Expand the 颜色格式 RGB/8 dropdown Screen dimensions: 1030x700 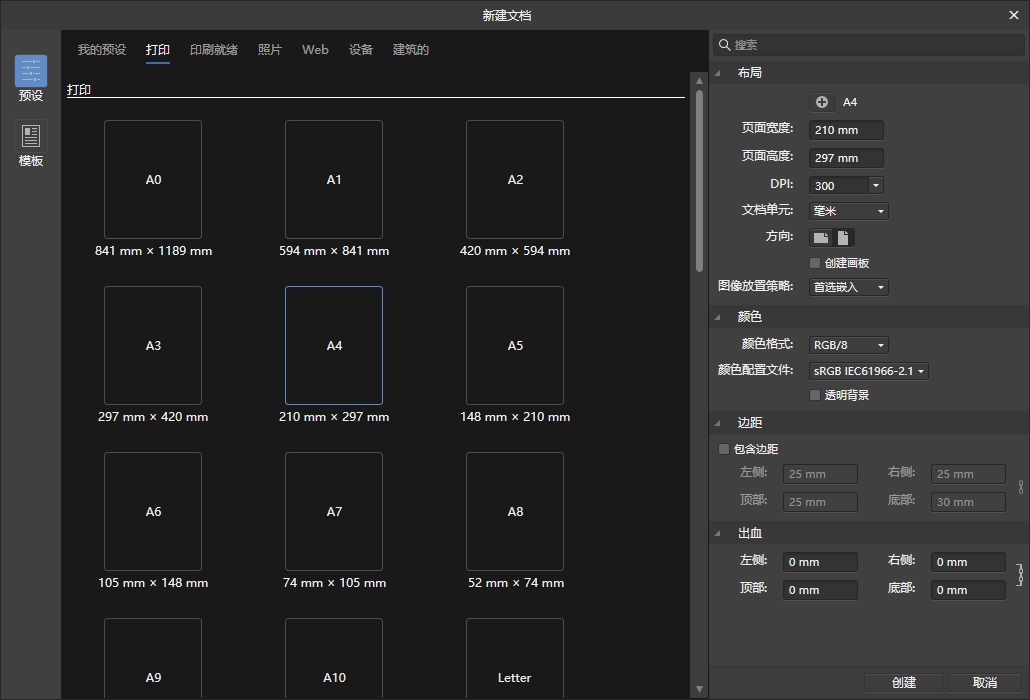coord(848,345)
